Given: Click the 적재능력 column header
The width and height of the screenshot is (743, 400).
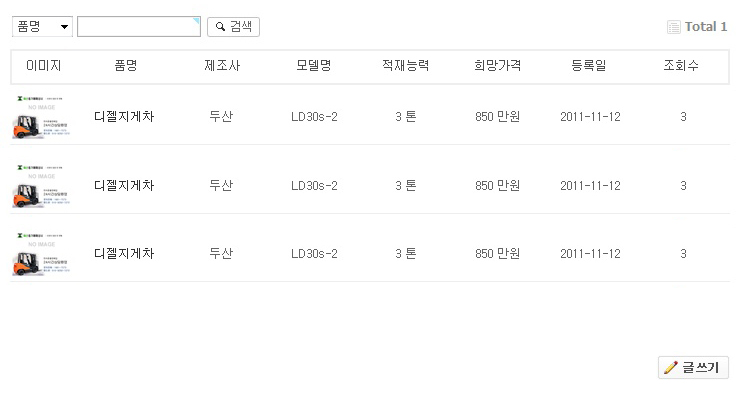Looking at the screenshot, I should coord(406,66).
